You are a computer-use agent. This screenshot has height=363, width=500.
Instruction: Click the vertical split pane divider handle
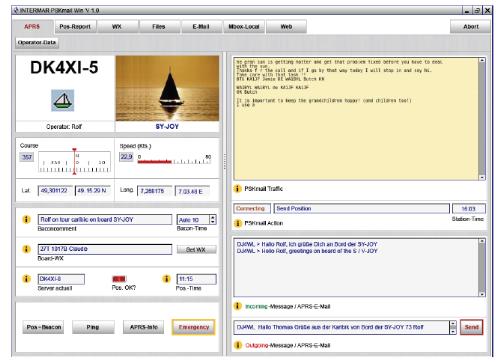click(x=225, y=161)
